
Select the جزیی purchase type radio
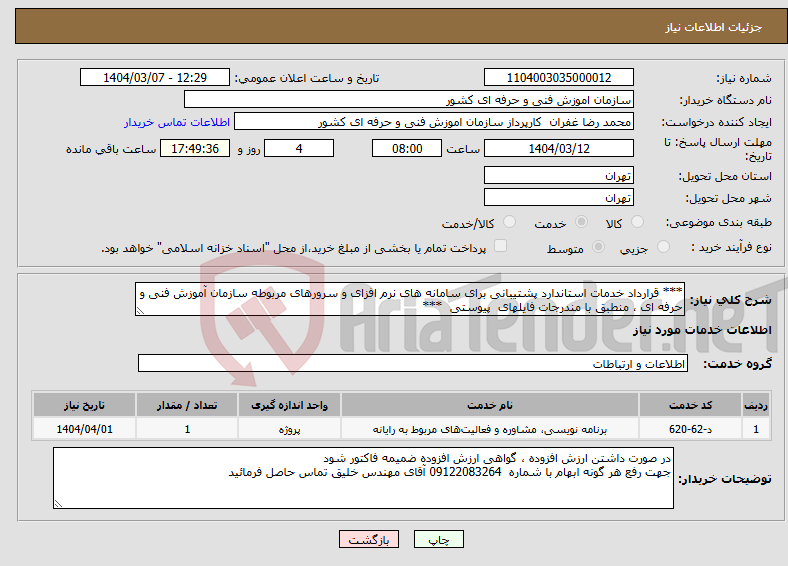[x=663, y=247]
